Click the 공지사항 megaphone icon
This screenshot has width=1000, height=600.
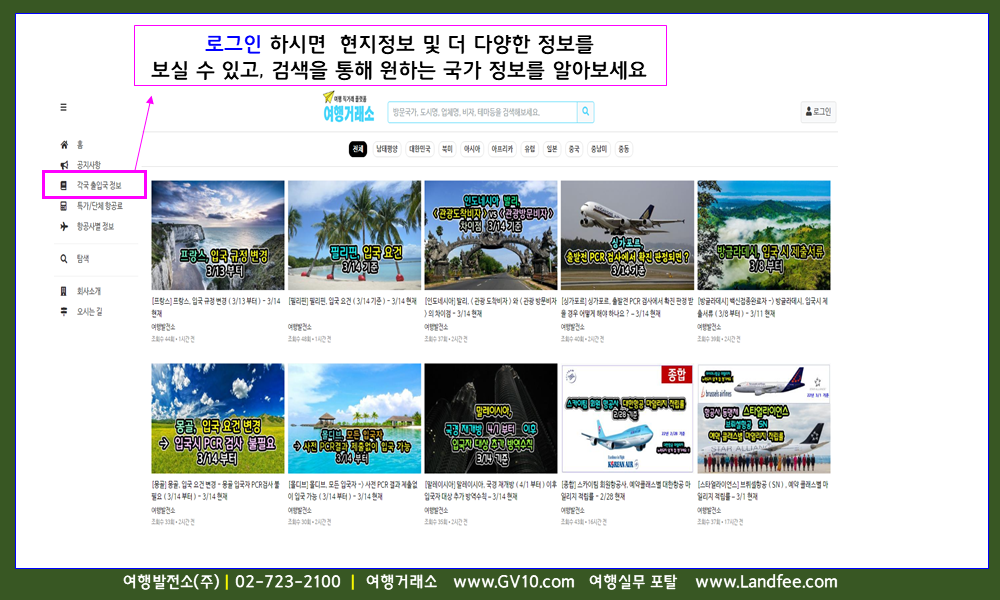click(64, 165)
